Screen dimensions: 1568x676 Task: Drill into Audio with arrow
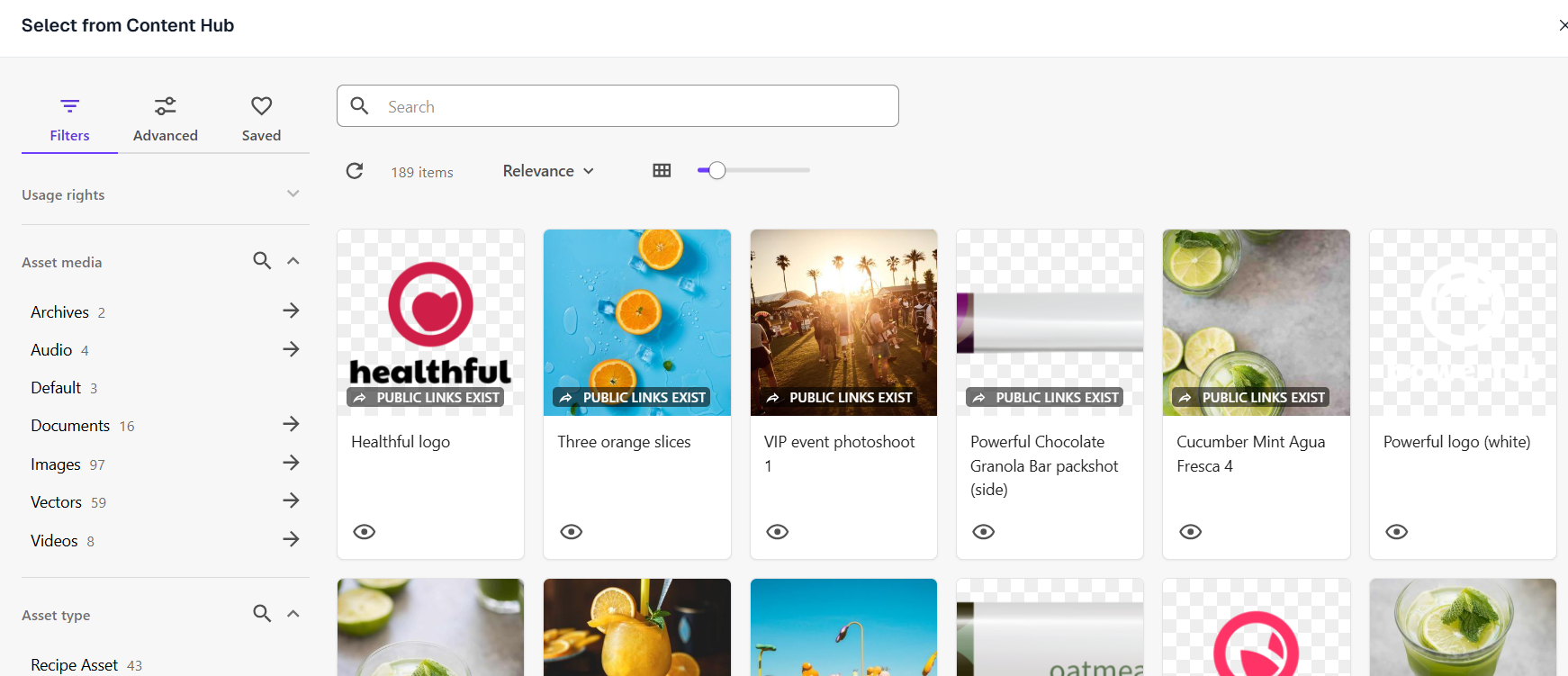291,349
